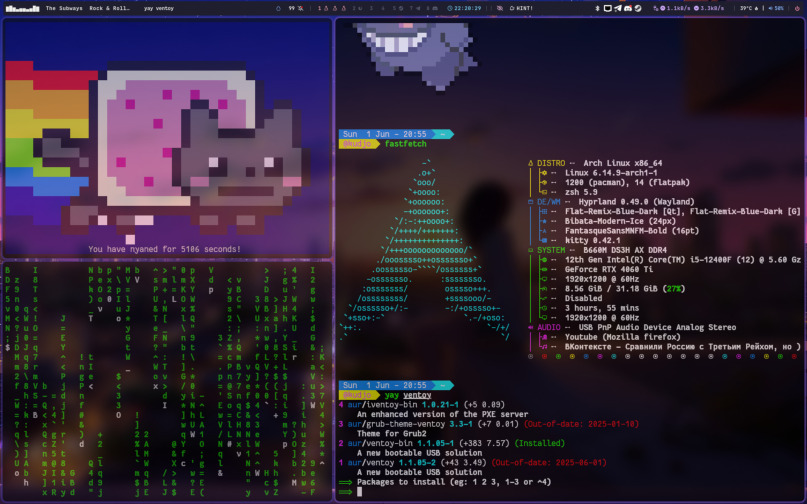
Task: Click 'FantasqueSansMNFM-Bold (16pt)' font line
Action: coord(632,231)
